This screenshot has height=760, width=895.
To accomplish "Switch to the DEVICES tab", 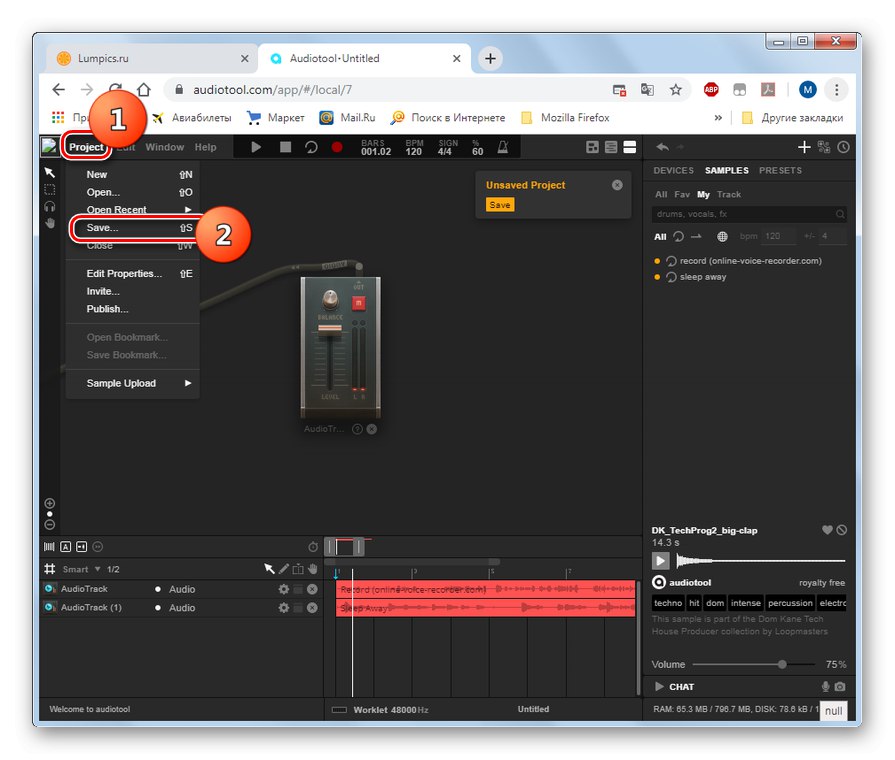I will coord(674,171).
